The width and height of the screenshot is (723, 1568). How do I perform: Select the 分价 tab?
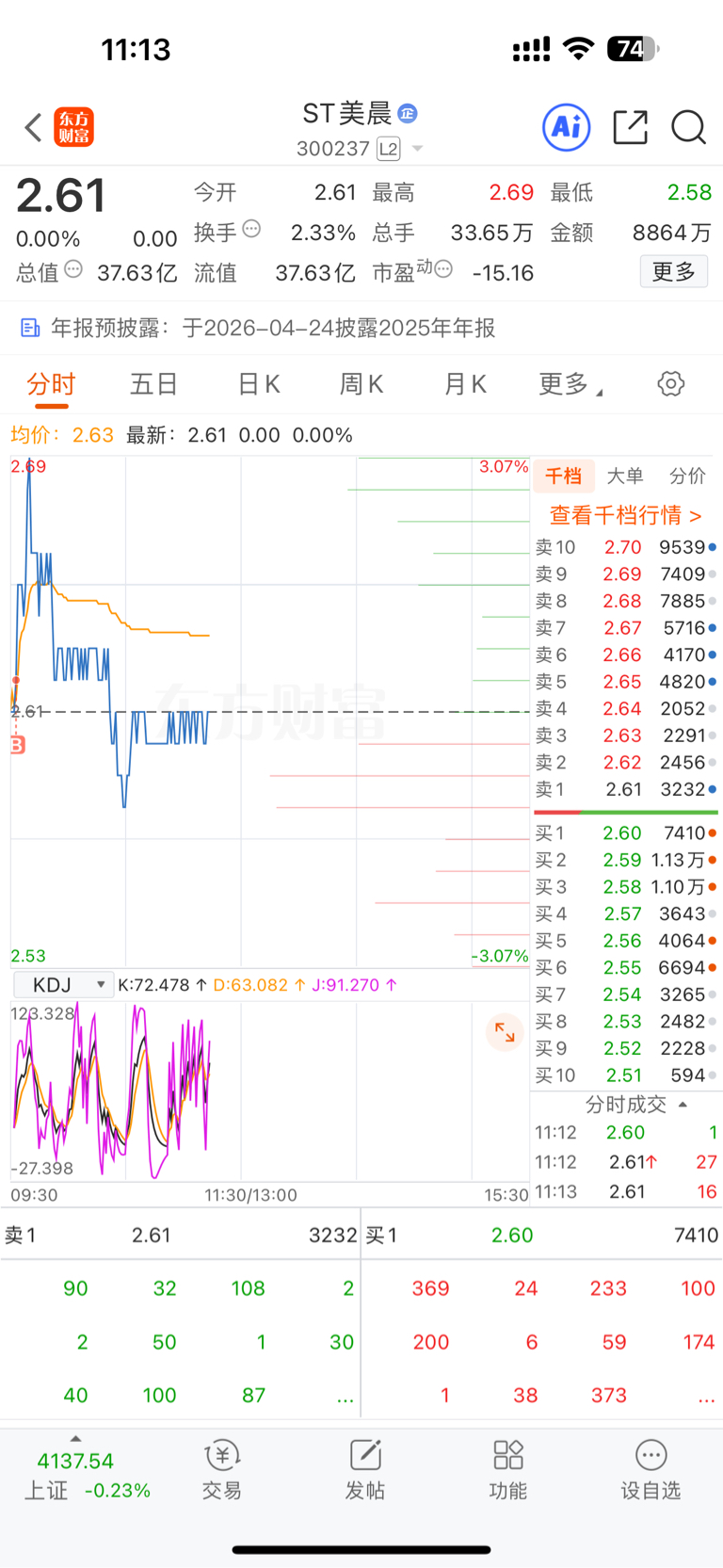(x=687, y=476)
